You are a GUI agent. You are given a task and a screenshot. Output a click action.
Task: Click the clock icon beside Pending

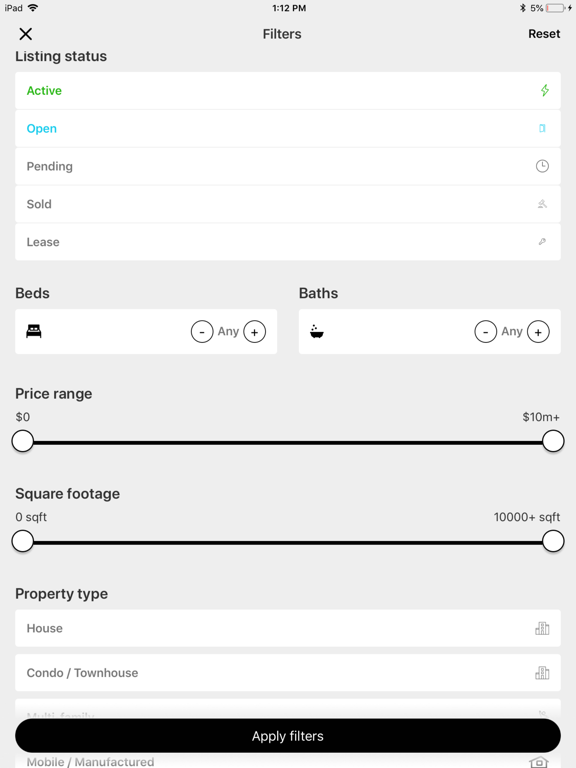542,166
